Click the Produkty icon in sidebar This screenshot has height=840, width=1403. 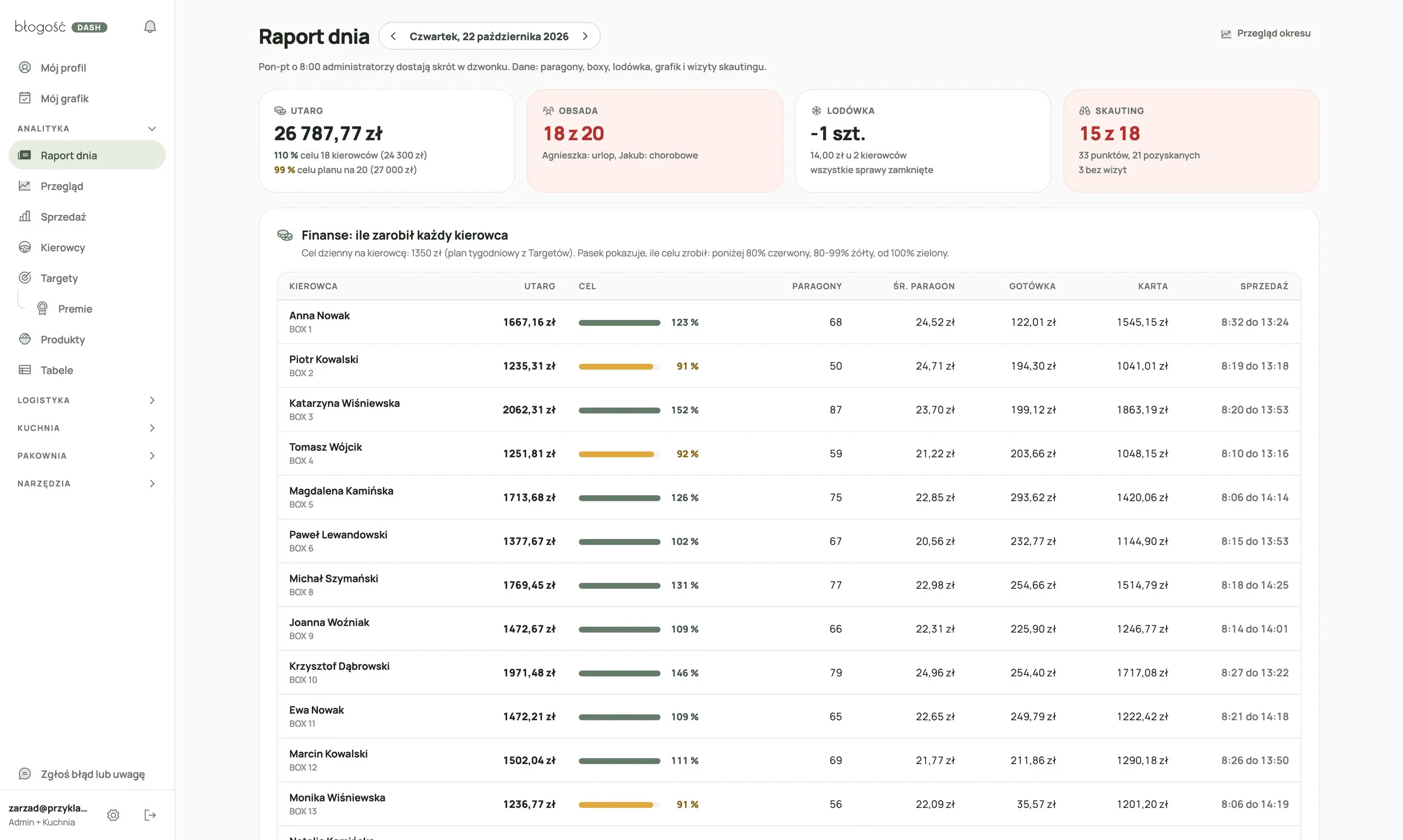click(x=25, y=339)
